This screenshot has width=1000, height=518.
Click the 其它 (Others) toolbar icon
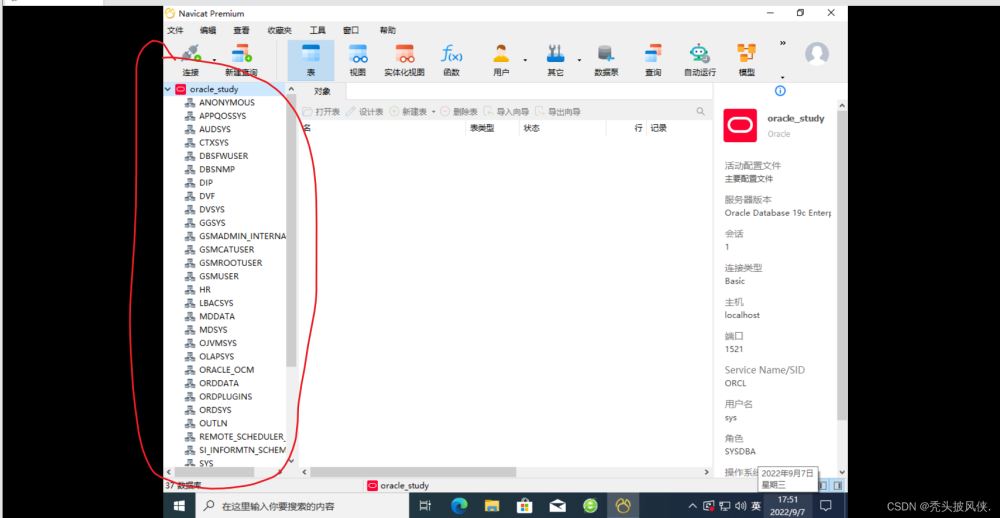click(x=555, y=61)
